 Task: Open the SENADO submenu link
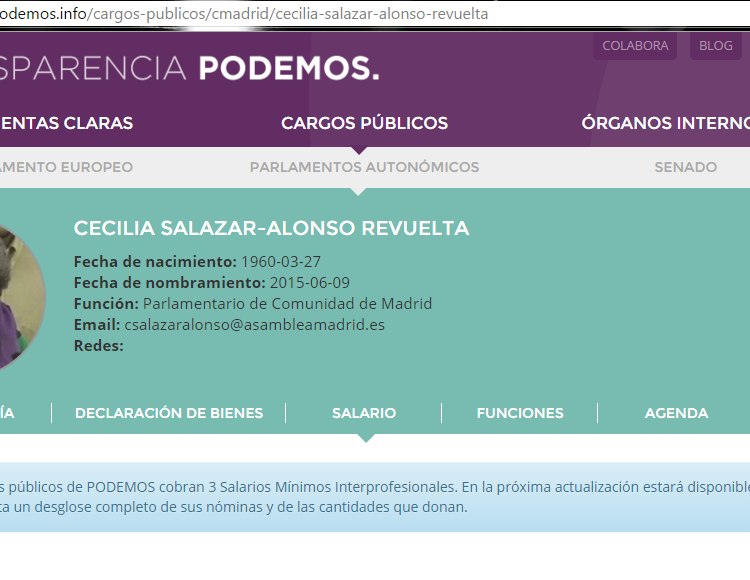pos(685,167)
